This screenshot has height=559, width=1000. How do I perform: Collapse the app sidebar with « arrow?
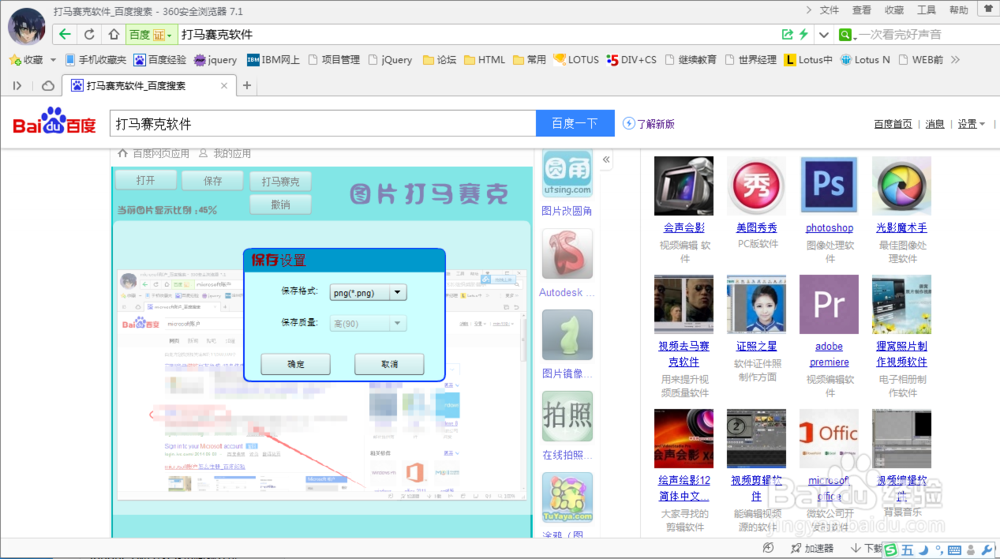[x=606, y=159]
